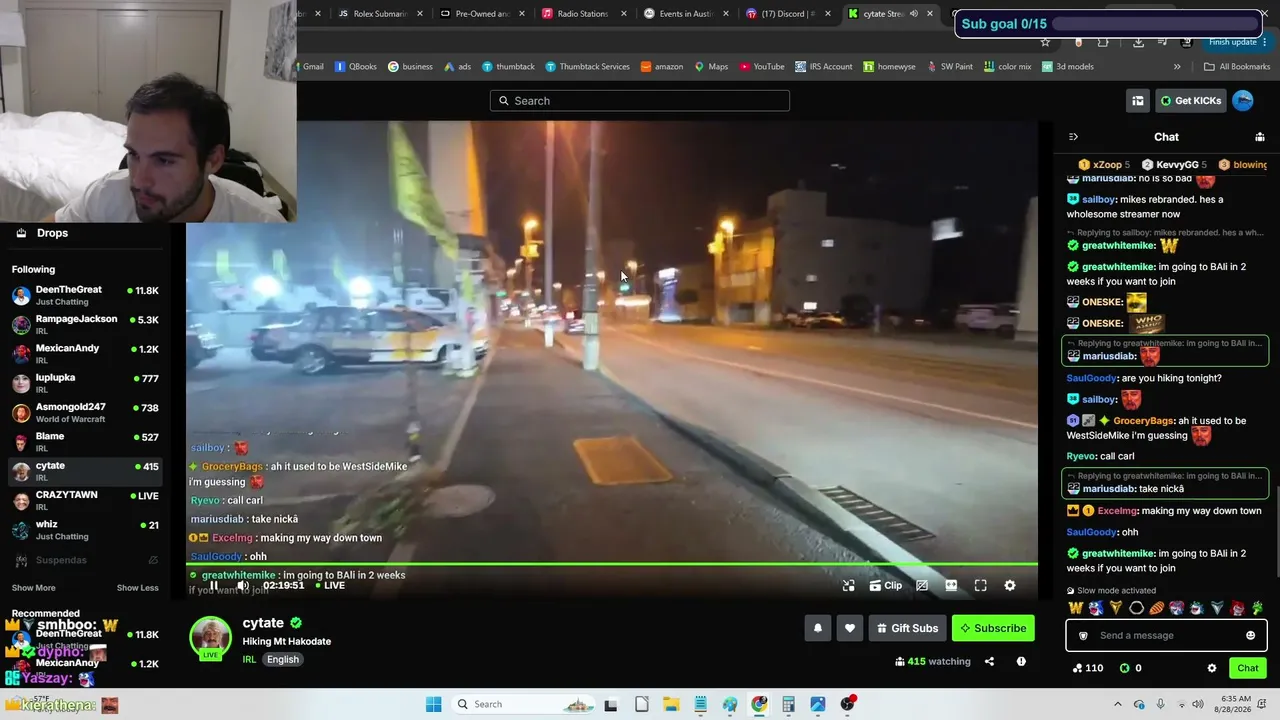The width and height of the screenshot is (1280, 720).
Task: Toggle theater mode in the player
Action: click(951, 586)
